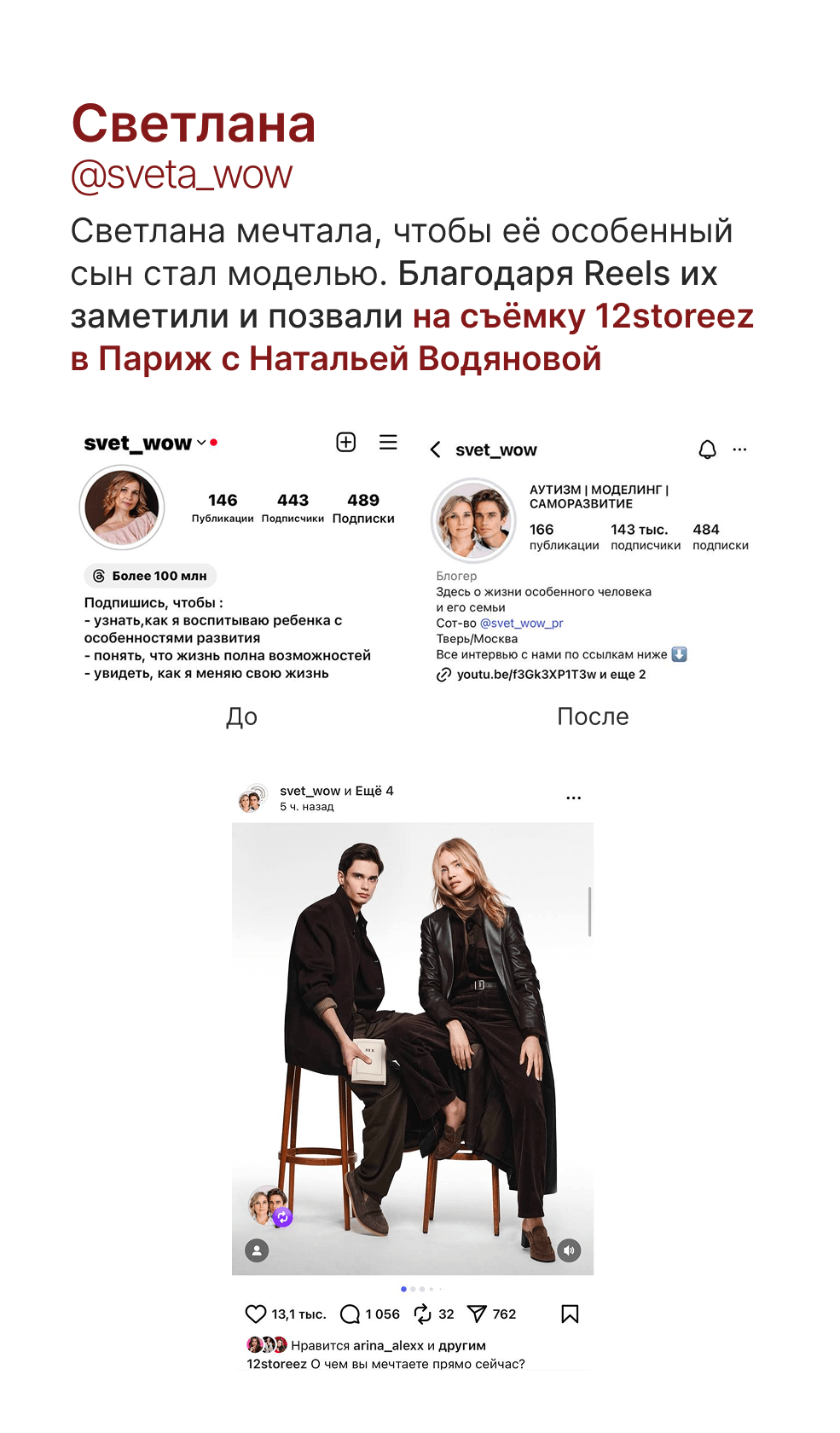This screenshot has width=840, height=1433.
Task: Open profile three-dot menu beside the bell
Action: 739,450
